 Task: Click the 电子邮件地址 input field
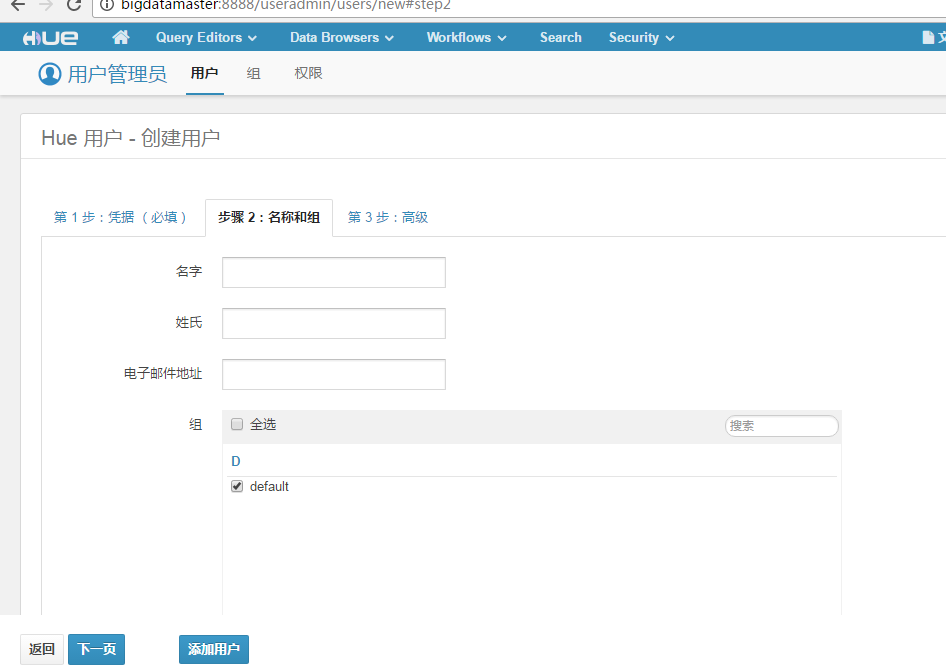(x=334, y=375)
